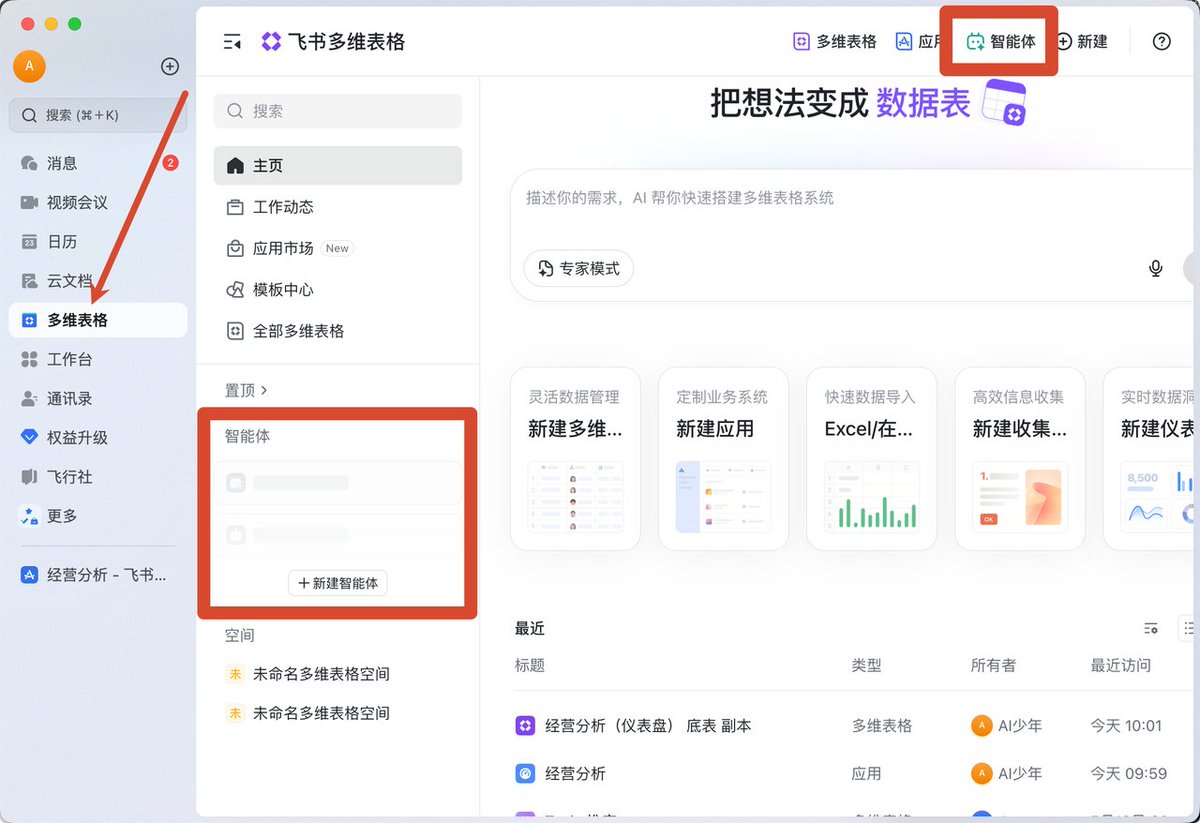Click the microphone voice input icon
This screenshot has height=823, width=1200.
(1155, 268)
